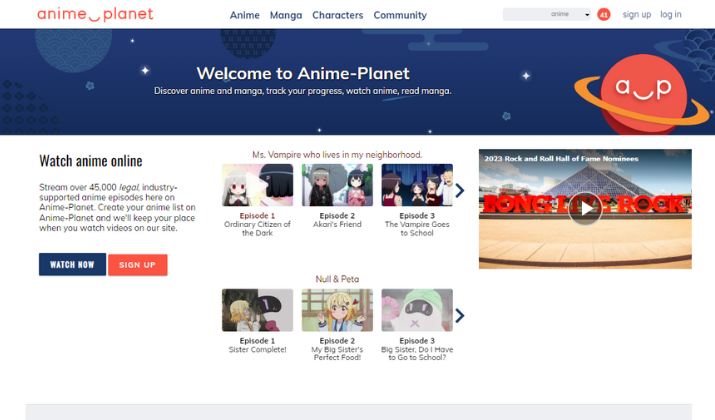This screenshot has height=420, width=715.
Task: Show next Null & Peta episodes arrow
Action: (460, 315)
